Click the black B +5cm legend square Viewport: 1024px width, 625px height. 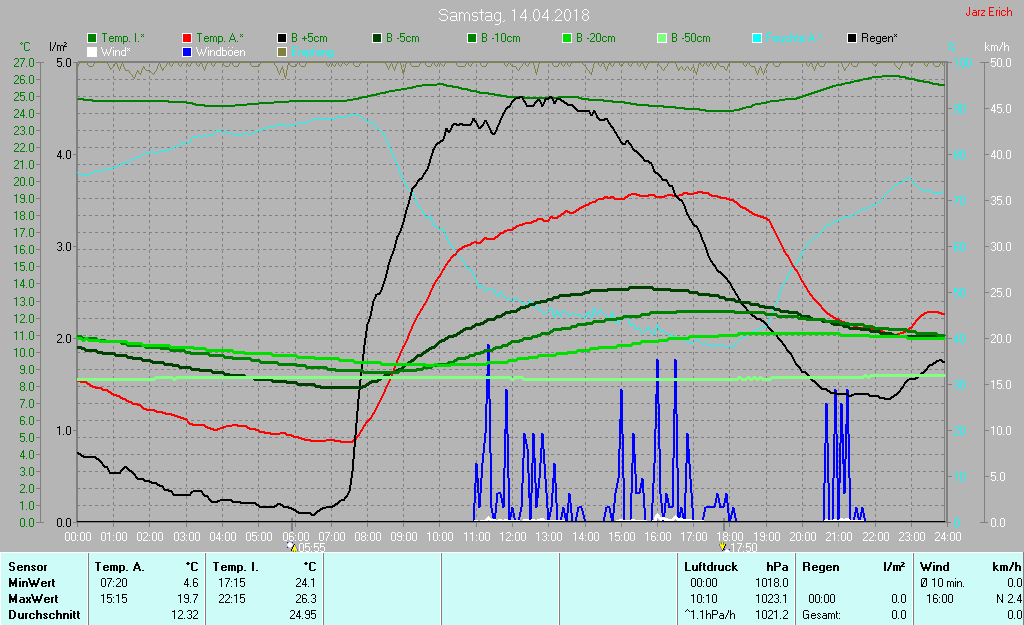coord(282,38)
